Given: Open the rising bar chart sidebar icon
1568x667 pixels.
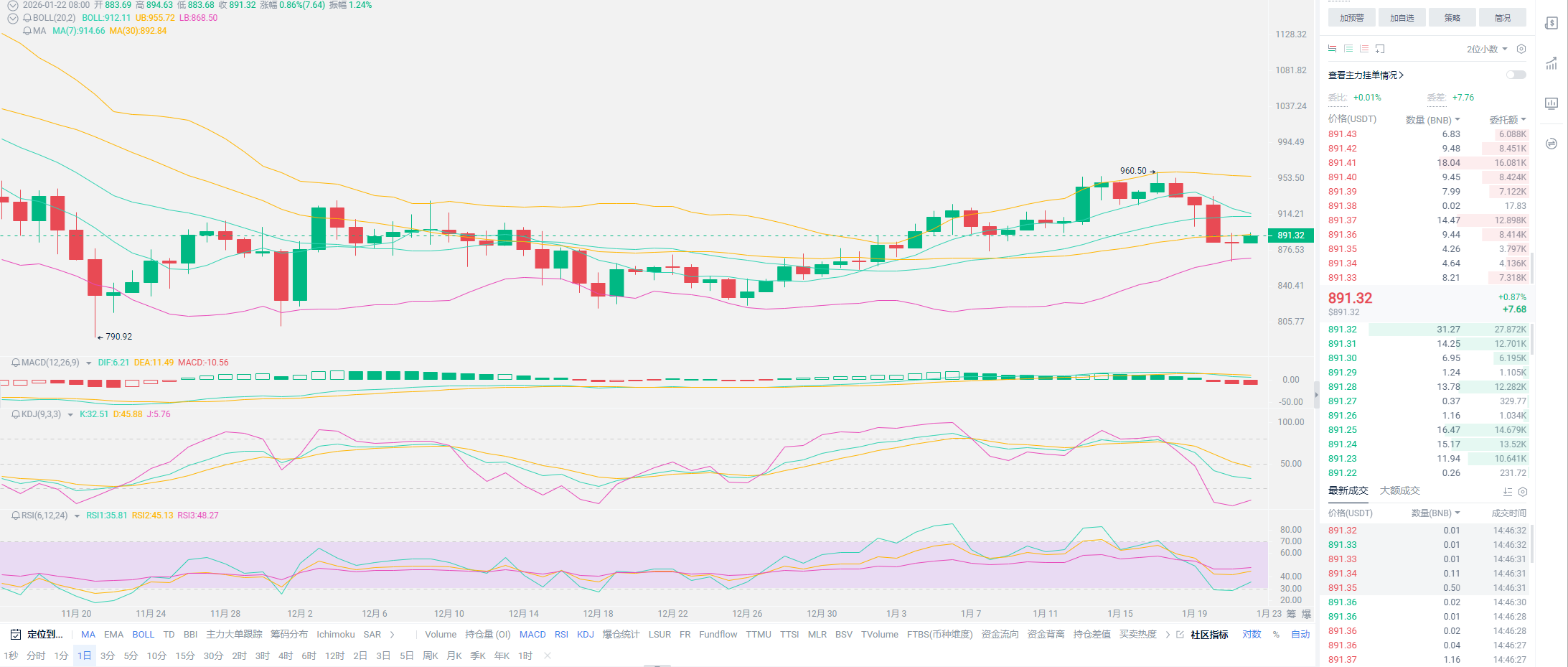Looking at the screenshot, I should 1551,63.
